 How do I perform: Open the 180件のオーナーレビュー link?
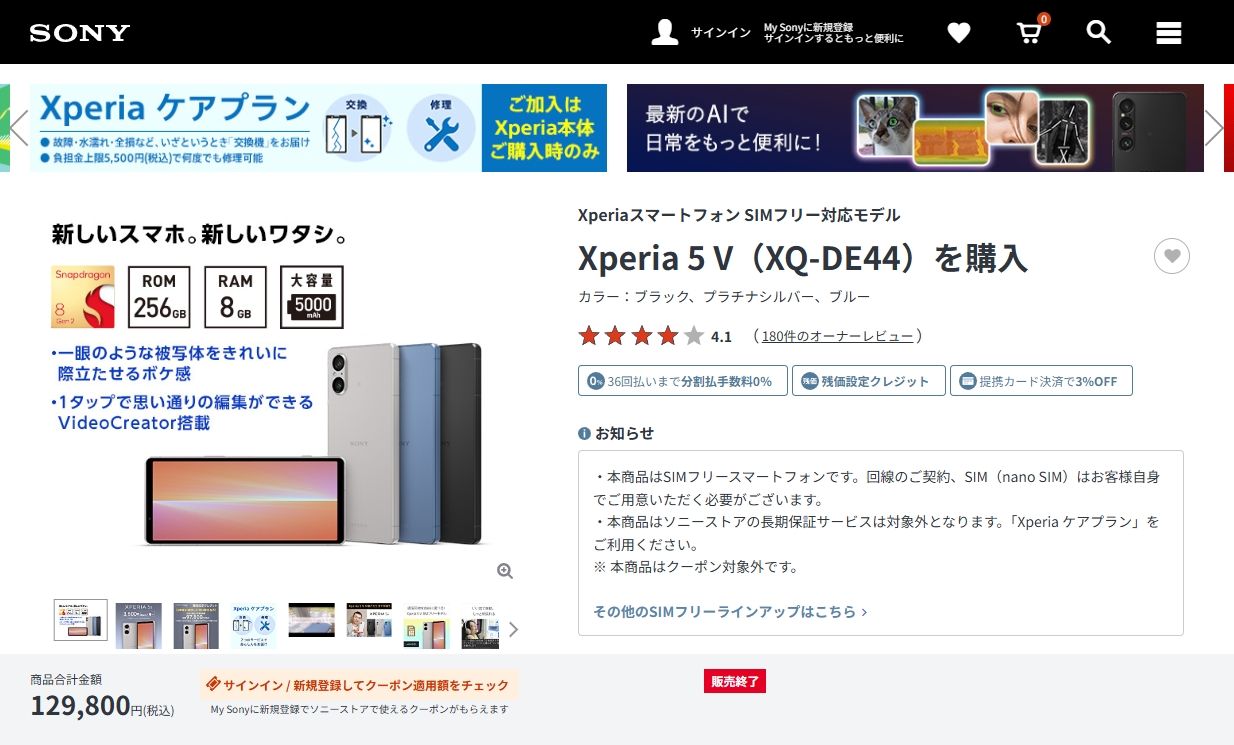(x=837, y=336)
